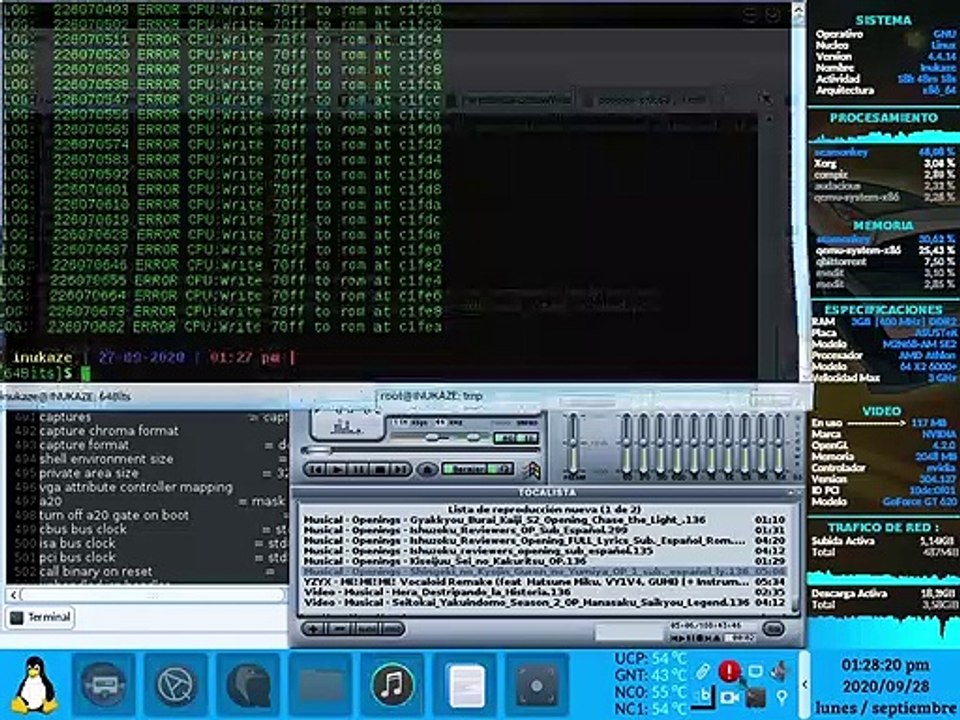Pause playback in the music player
The height and width of the screenshot is (720, 960).
pyautogui.click(x=359, y=470)
